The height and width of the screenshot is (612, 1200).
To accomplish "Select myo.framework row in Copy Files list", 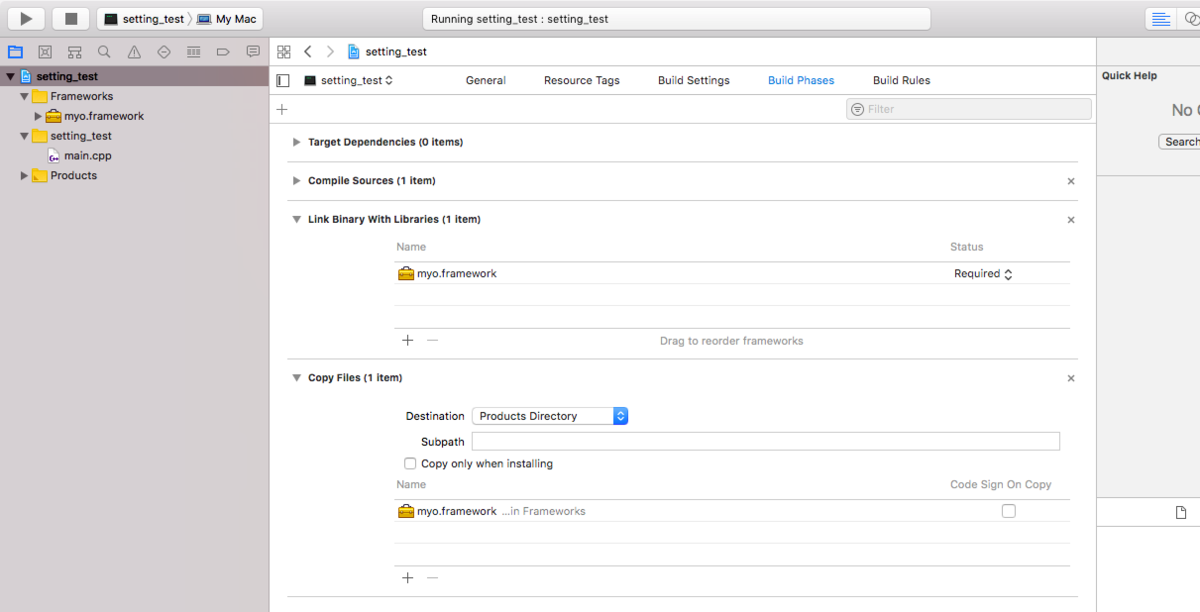I will tap(732, 511).
